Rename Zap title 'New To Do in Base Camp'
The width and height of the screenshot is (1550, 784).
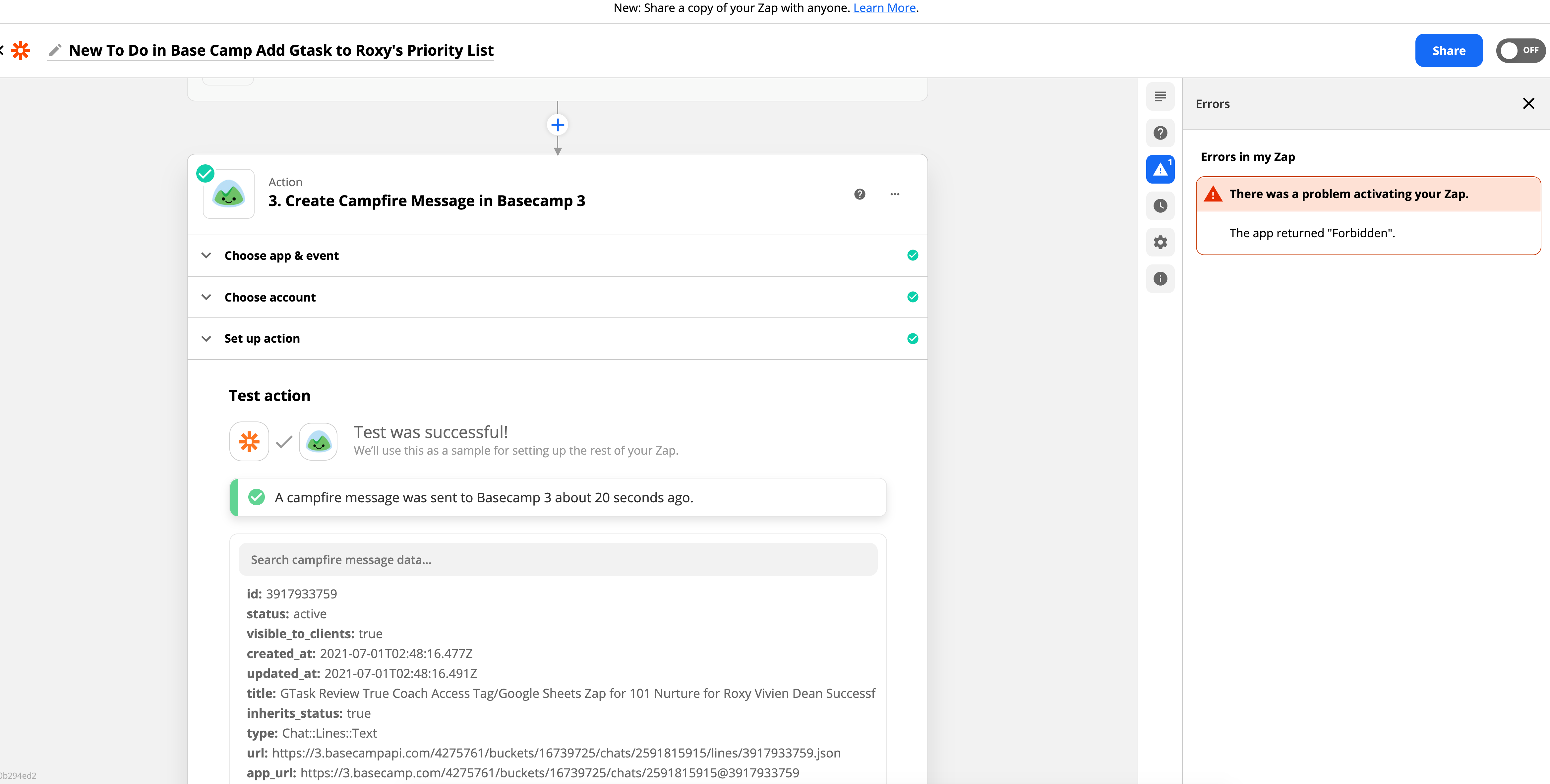[281, 50]
